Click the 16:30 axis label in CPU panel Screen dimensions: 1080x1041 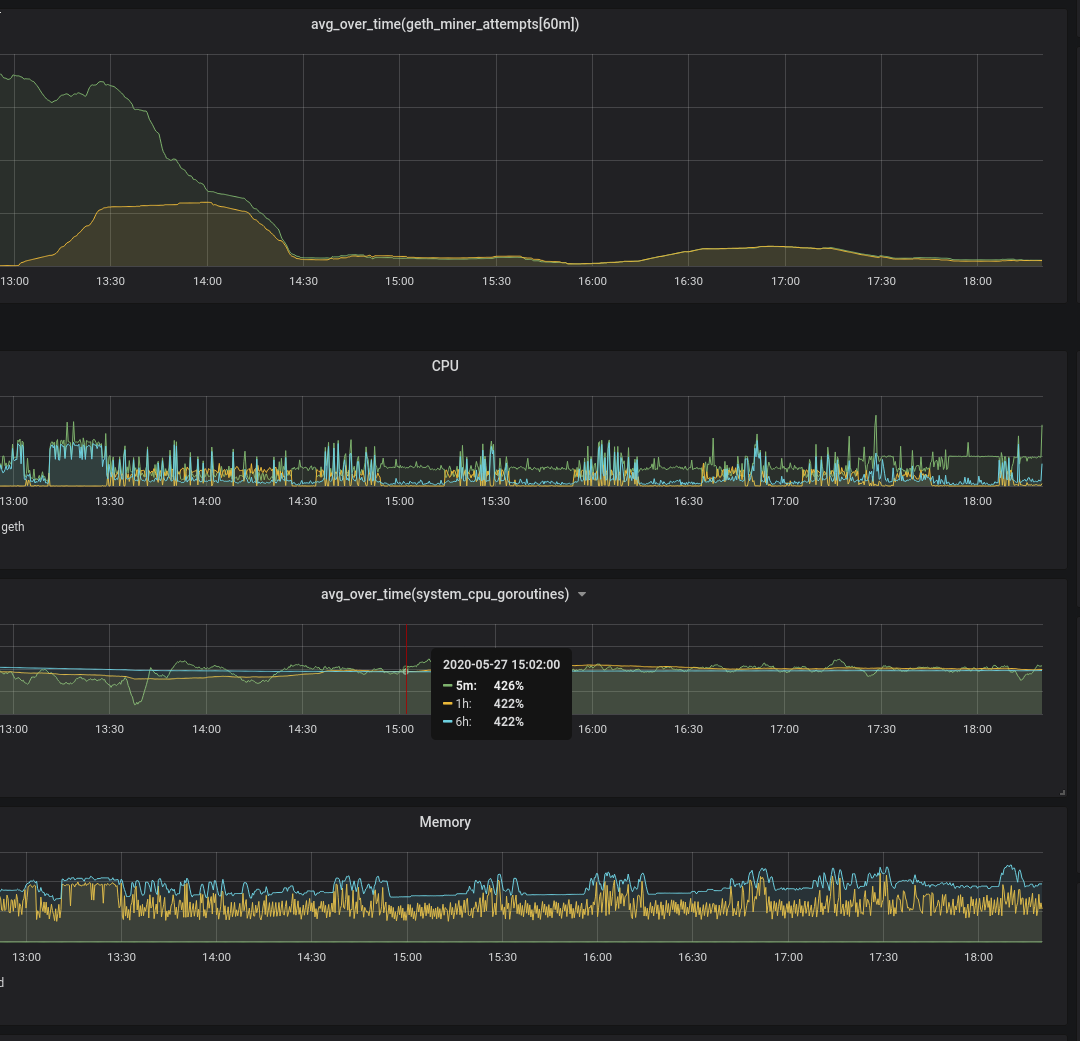688,501
